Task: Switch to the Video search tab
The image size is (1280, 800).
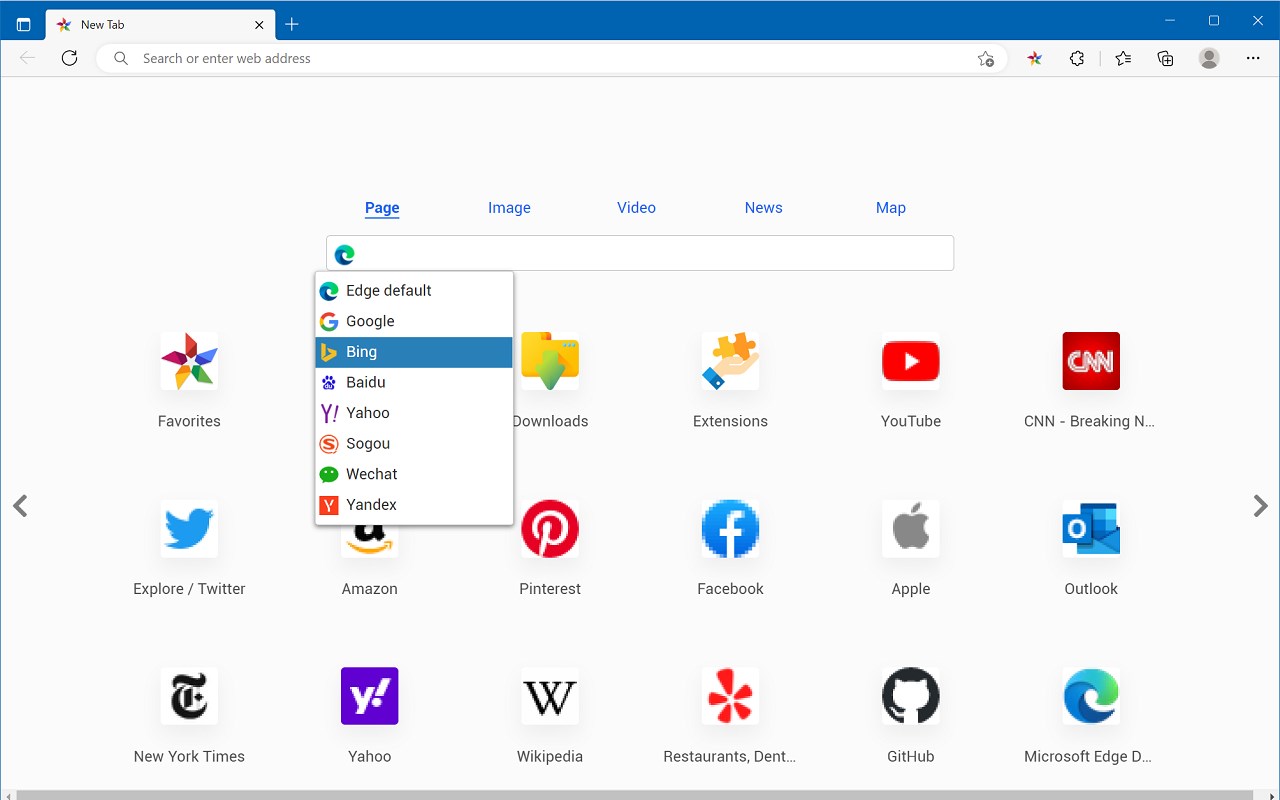Action: tap(636, 208)
